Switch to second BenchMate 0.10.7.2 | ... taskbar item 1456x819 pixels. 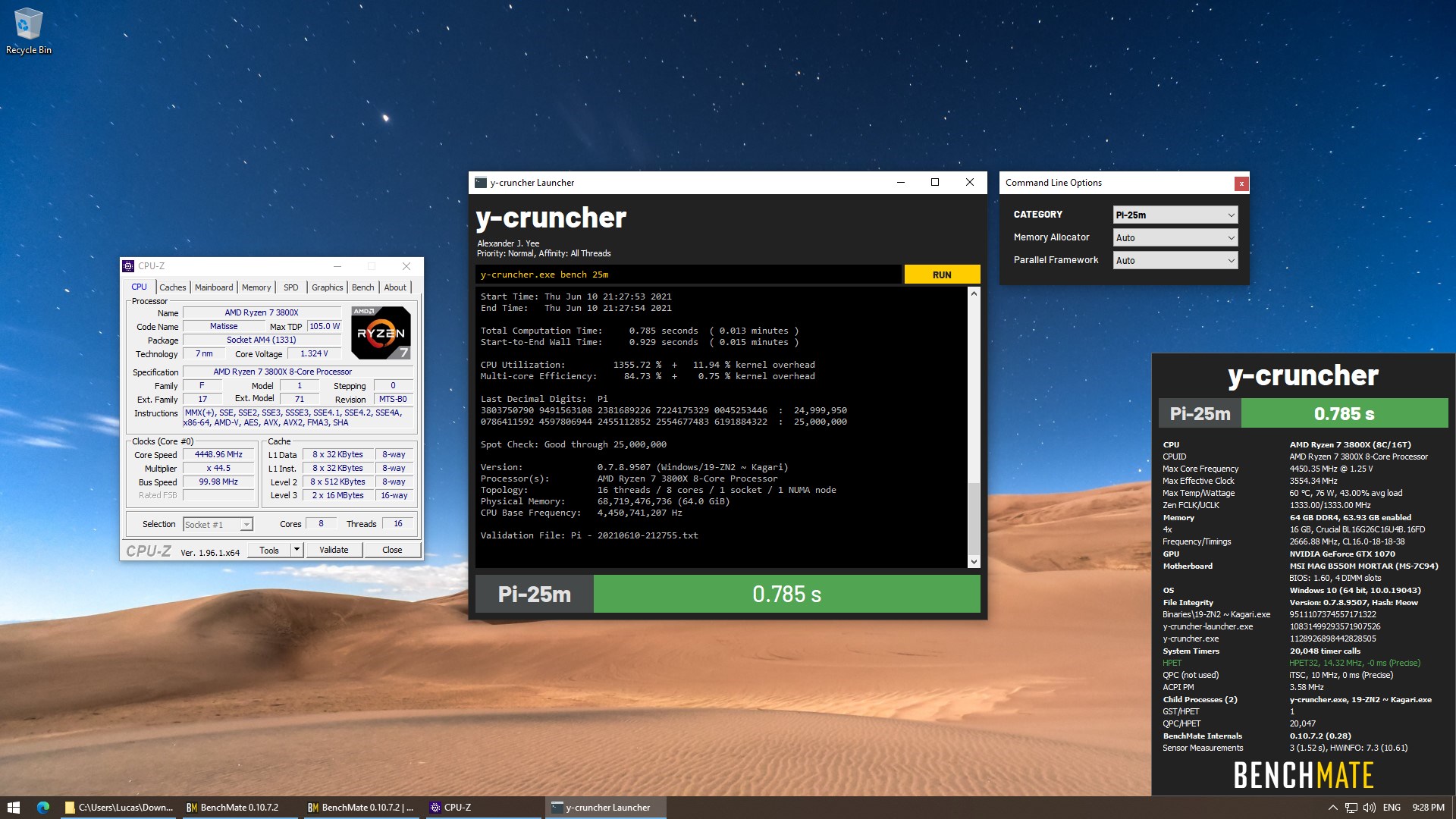[x=361, y=808]
